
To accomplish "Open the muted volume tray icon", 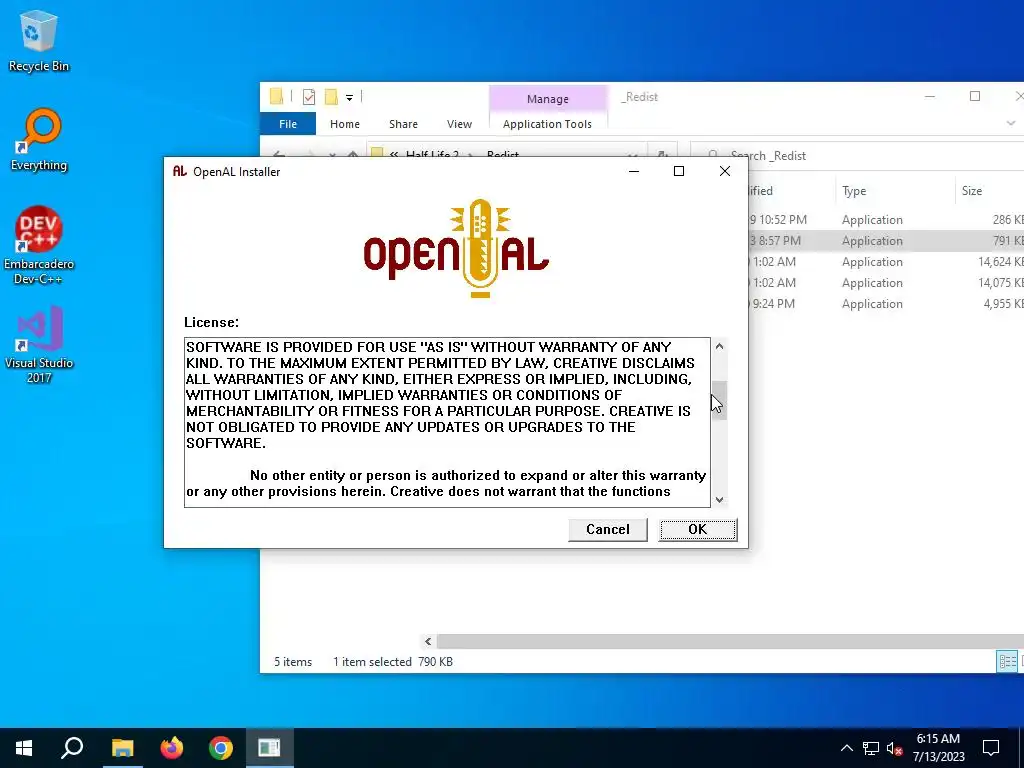I will [895, 748].
